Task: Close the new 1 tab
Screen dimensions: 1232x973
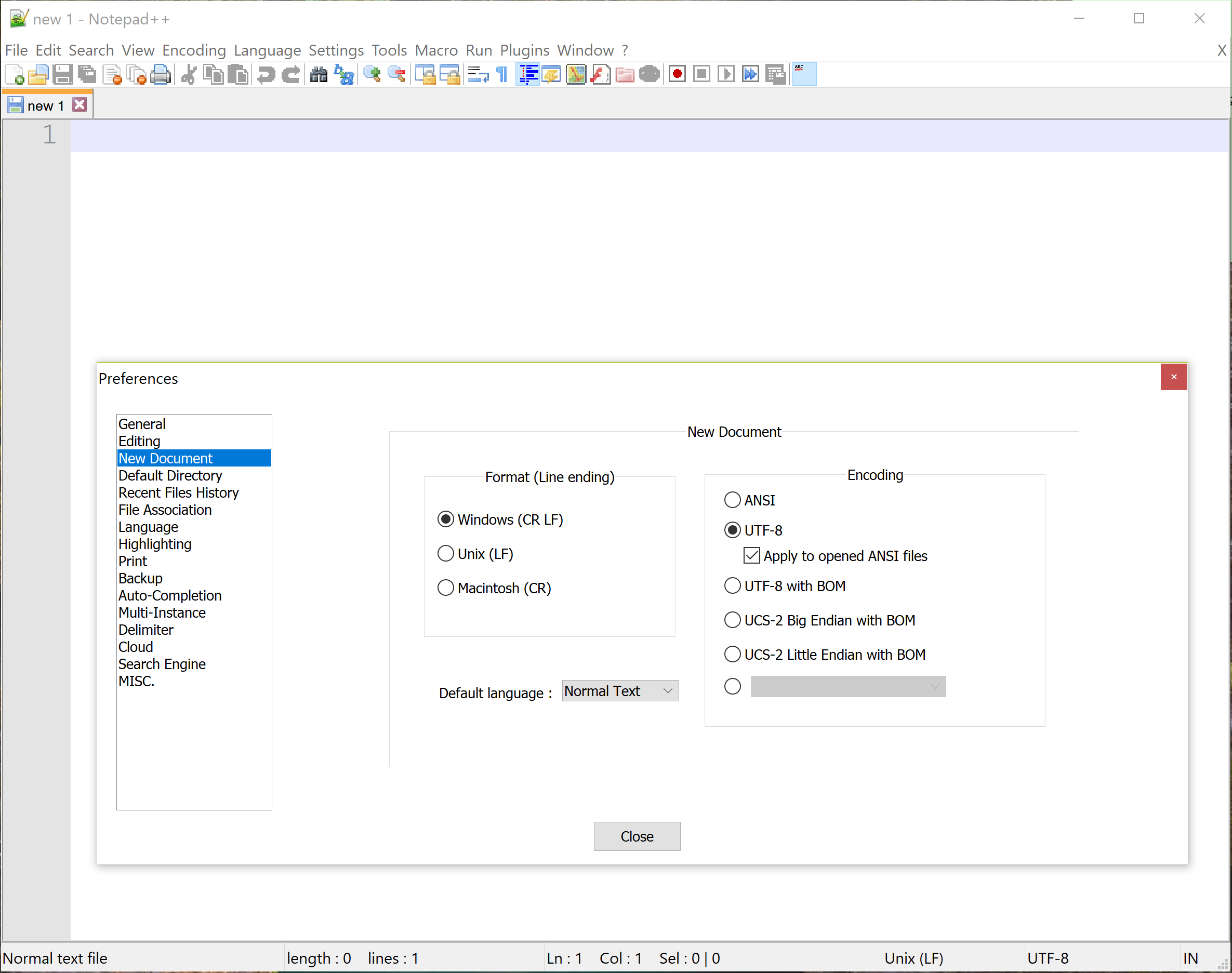Action: [80, 105]
